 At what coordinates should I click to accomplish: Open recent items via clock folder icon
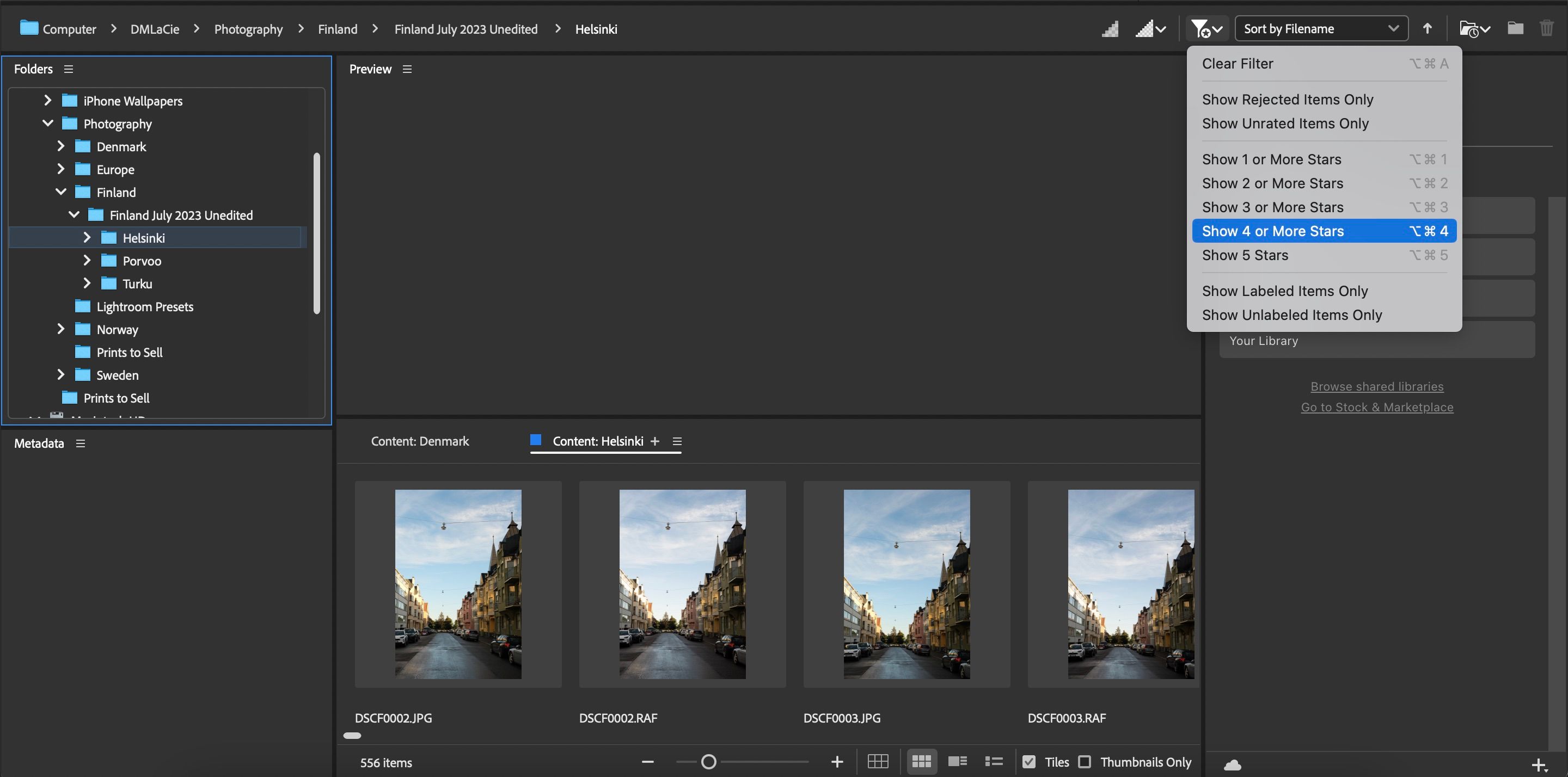coord(1472,29)
